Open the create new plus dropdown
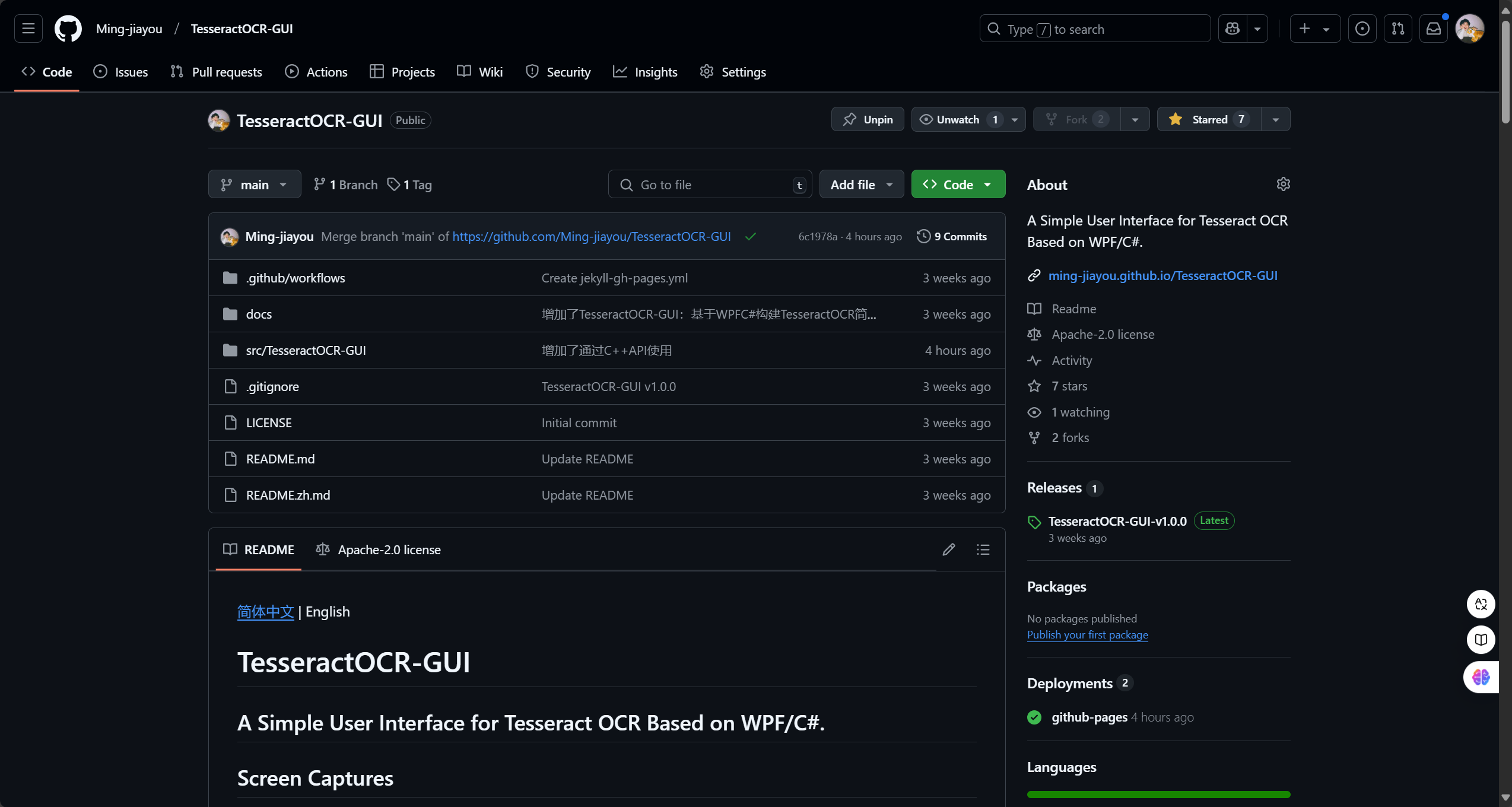The width and height of the screenshot is (1512, 807). (1315, 28)
